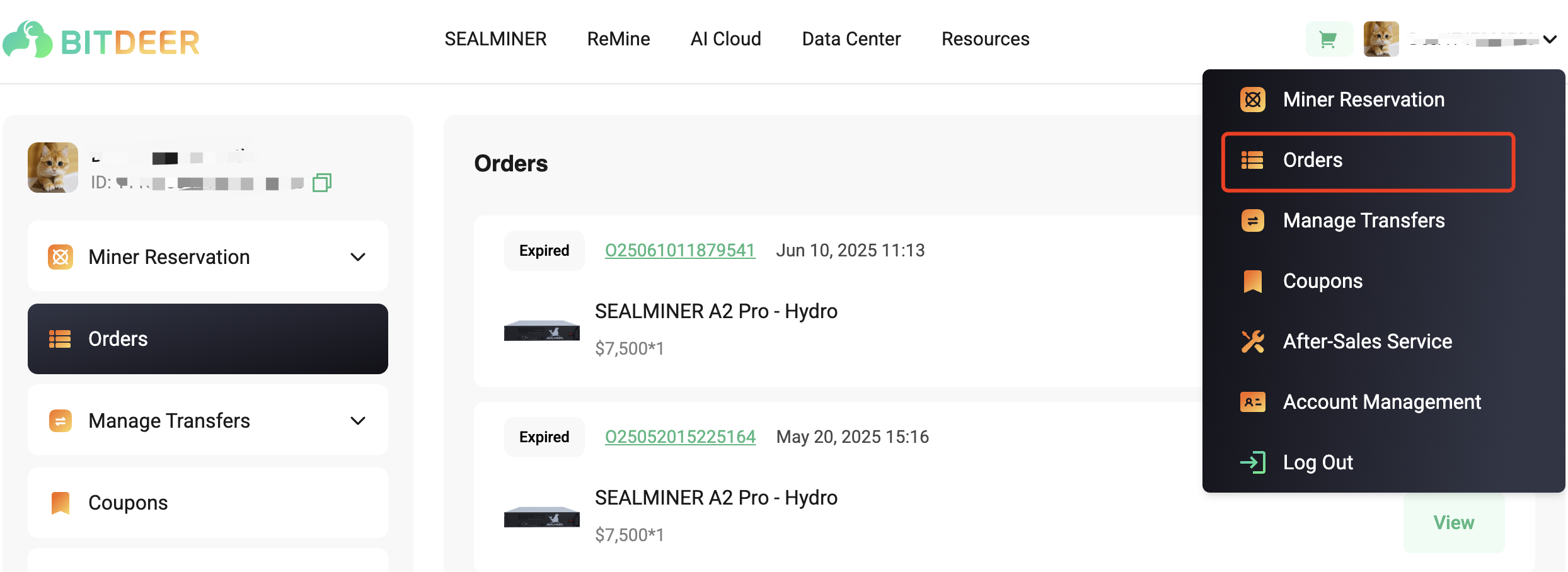Screen dimensions: 1568x572
Task: Click Expired badge on June 10 order
Action: [545, 251]
